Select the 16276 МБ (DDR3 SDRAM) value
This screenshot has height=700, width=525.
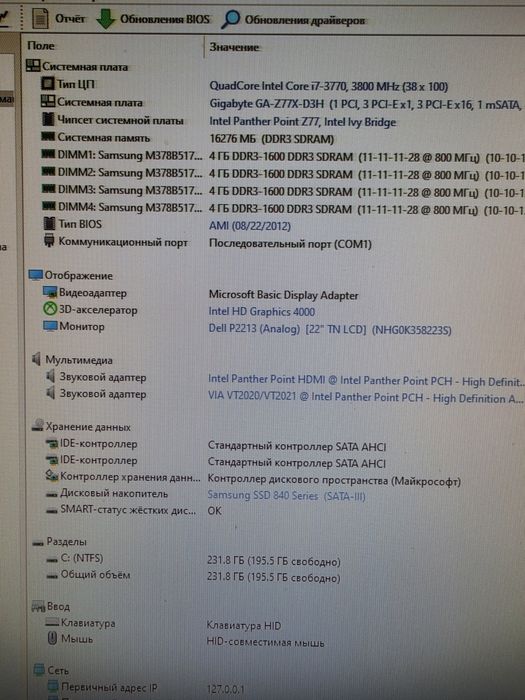(271, 139)
